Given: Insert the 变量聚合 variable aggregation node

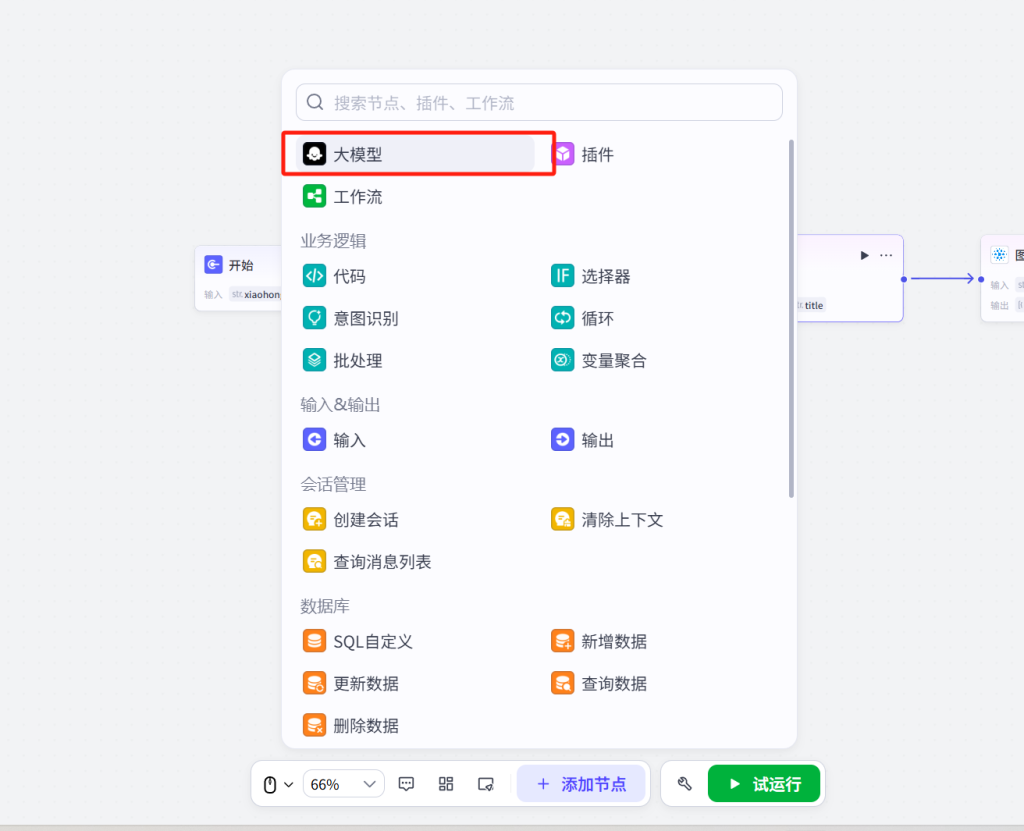Looking at the screenshot, I should 613,361.
